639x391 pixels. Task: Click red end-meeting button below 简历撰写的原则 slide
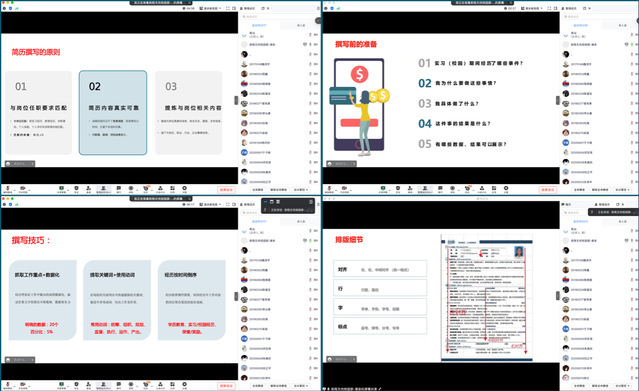226,190
